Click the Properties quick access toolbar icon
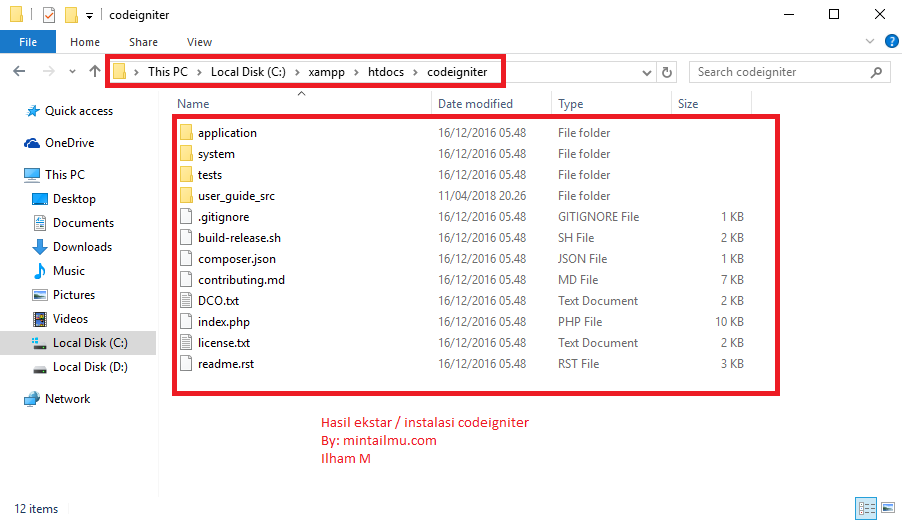 click(x=49, y=14)
